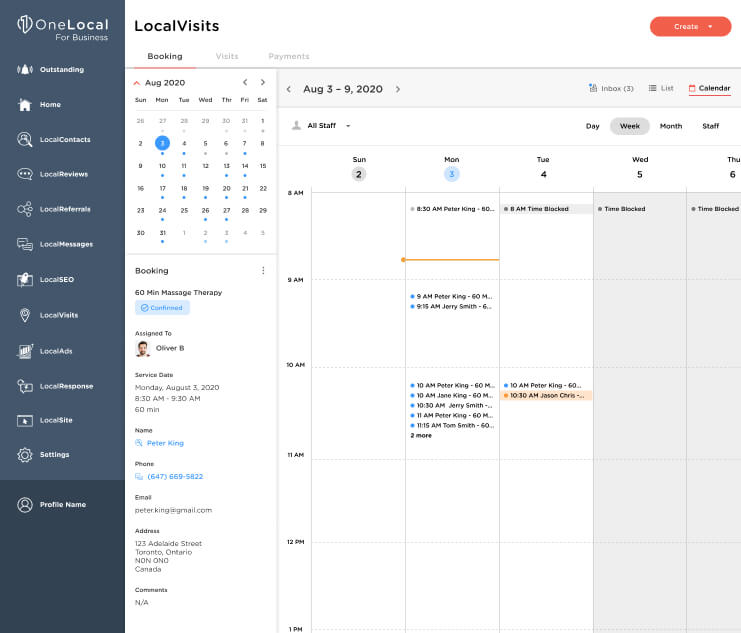Open Settings gear icon
This screenshot has height=633, width=741.
click(25, 455)
